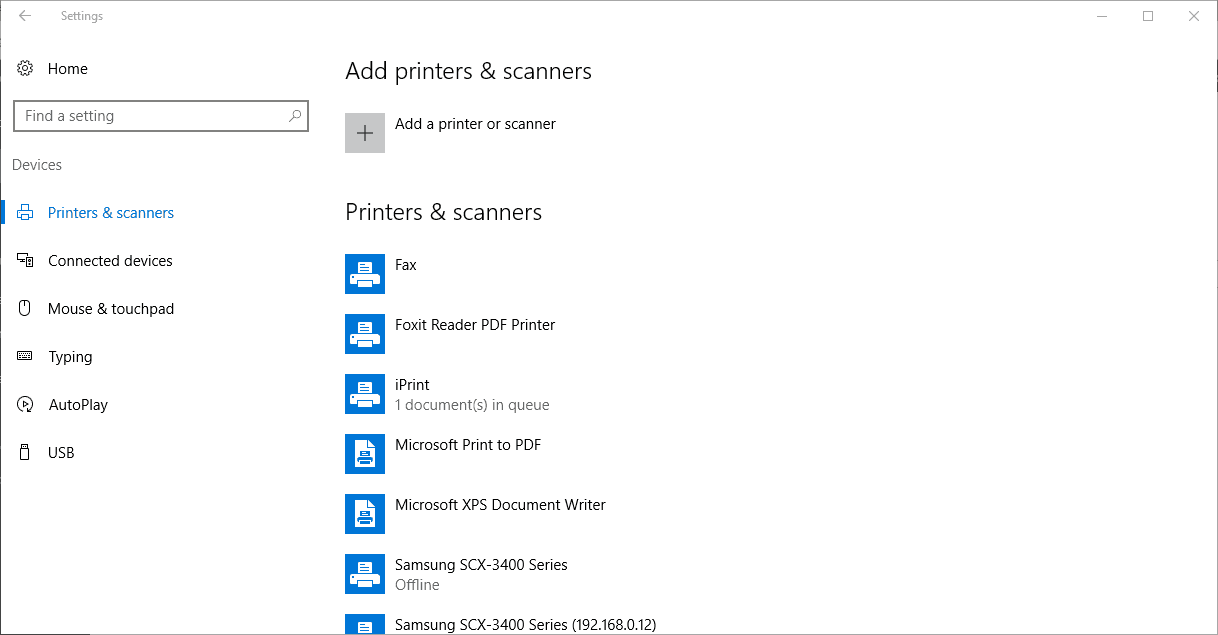Focus the Find a setting search box

click(161, 116)
